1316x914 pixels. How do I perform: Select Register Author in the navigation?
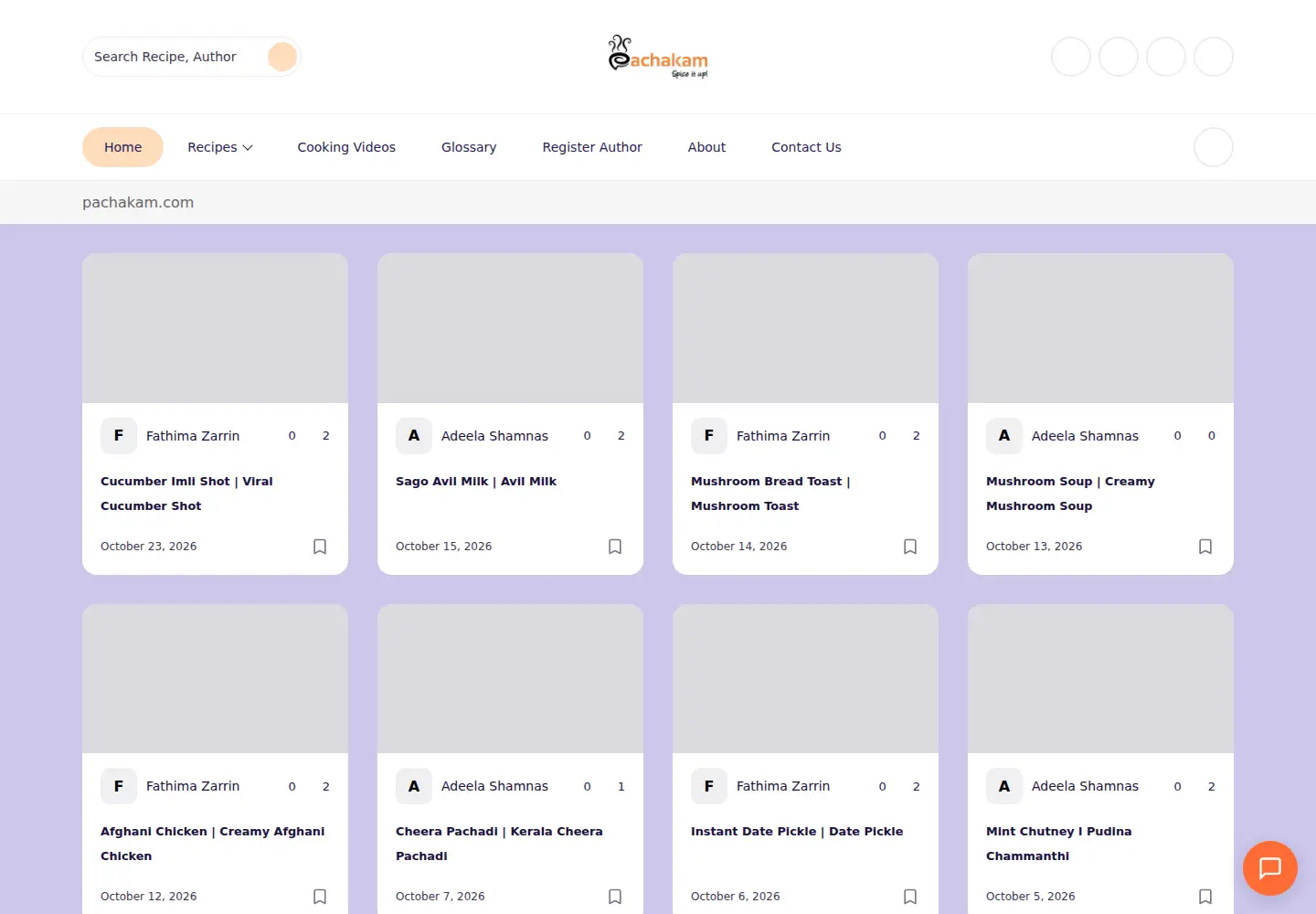[x=592, y=147]
